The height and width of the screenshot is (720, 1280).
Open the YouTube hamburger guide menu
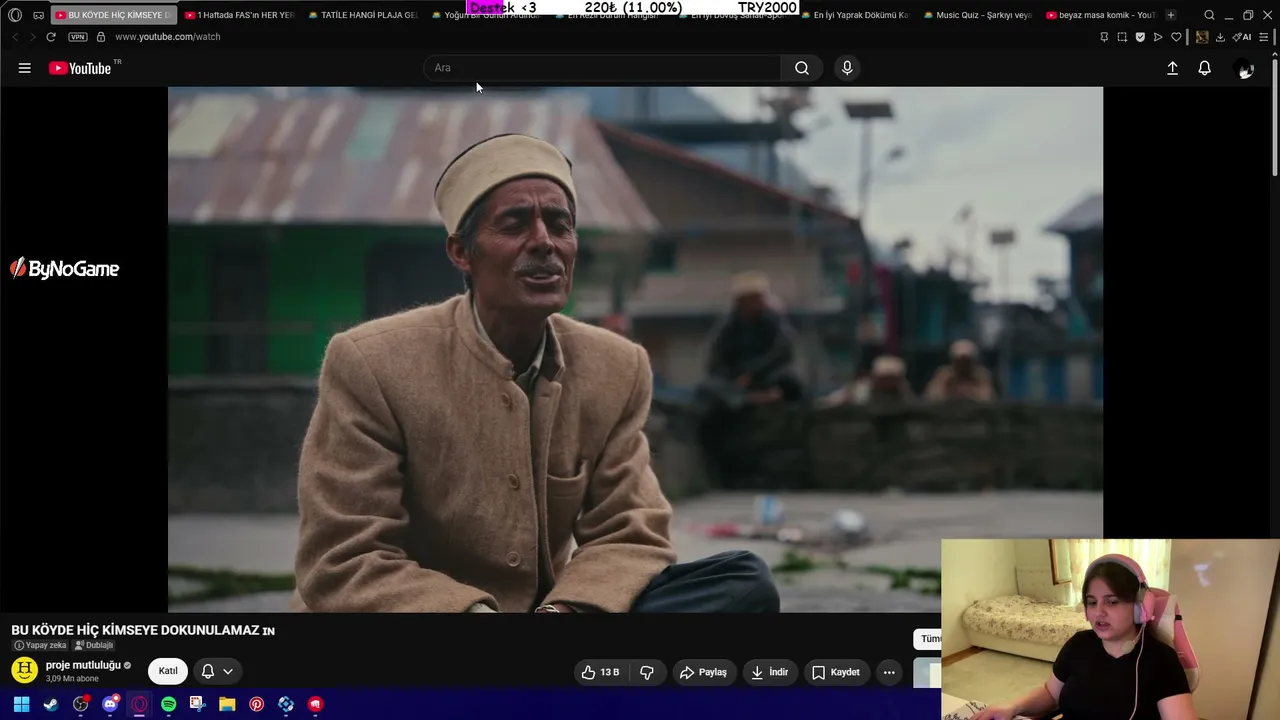point(25,68)
